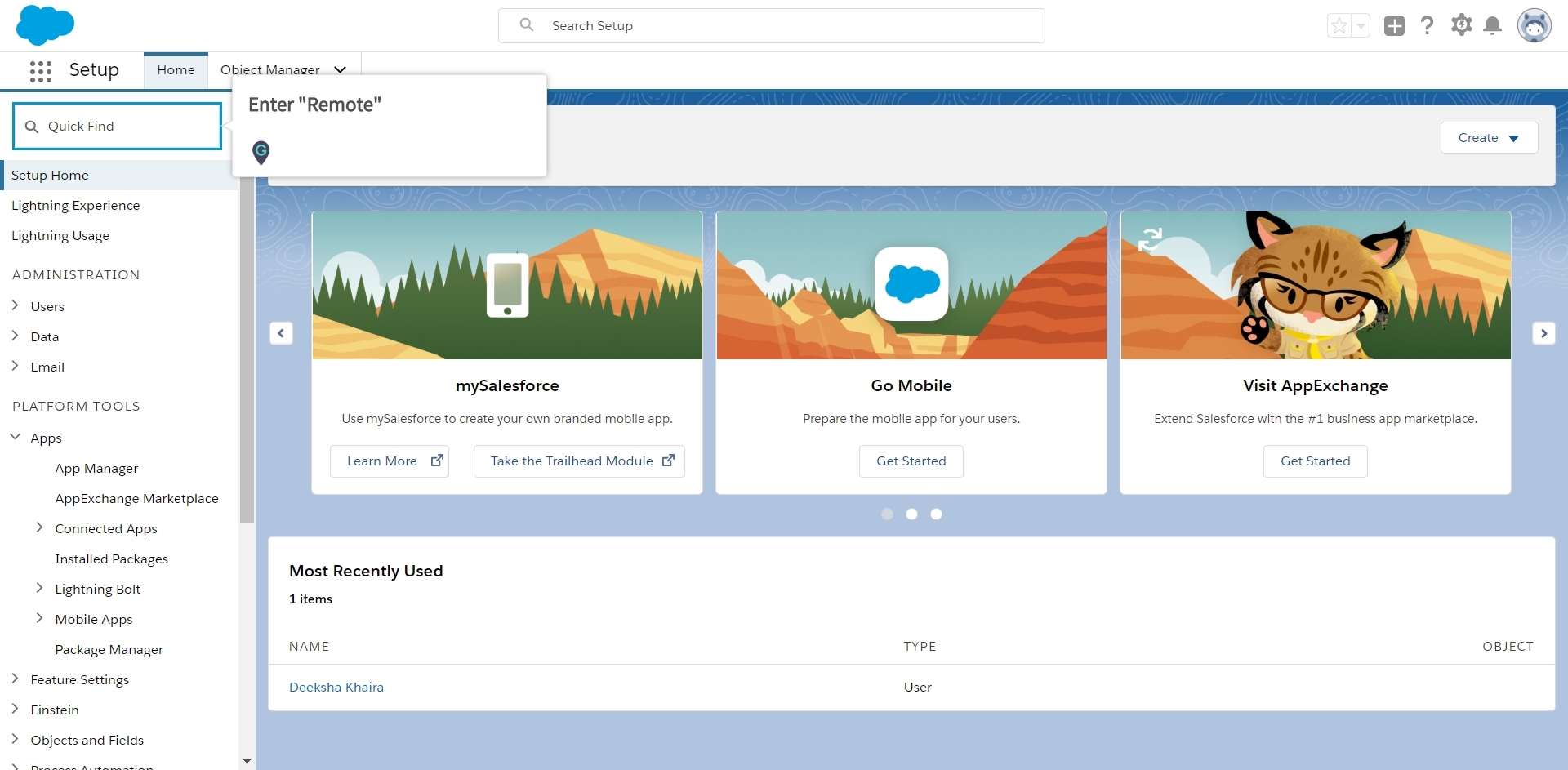Open Package Manager
This screenshot has height=770, width=1568.
(109, 649)
